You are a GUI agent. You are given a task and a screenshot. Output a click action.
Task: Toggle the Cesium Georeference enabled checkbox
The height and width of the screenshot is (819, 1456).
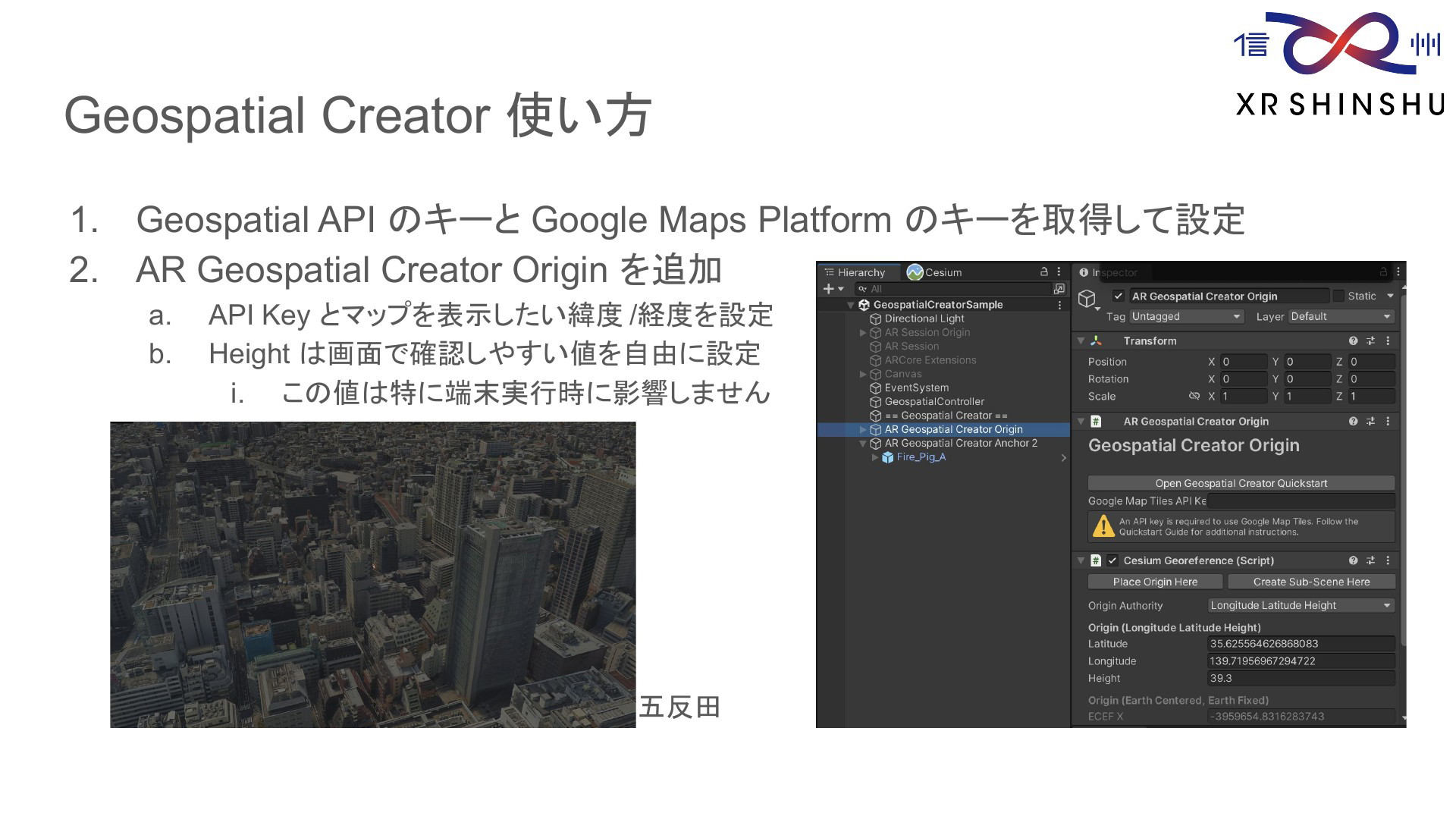[x=1112, y=561]
